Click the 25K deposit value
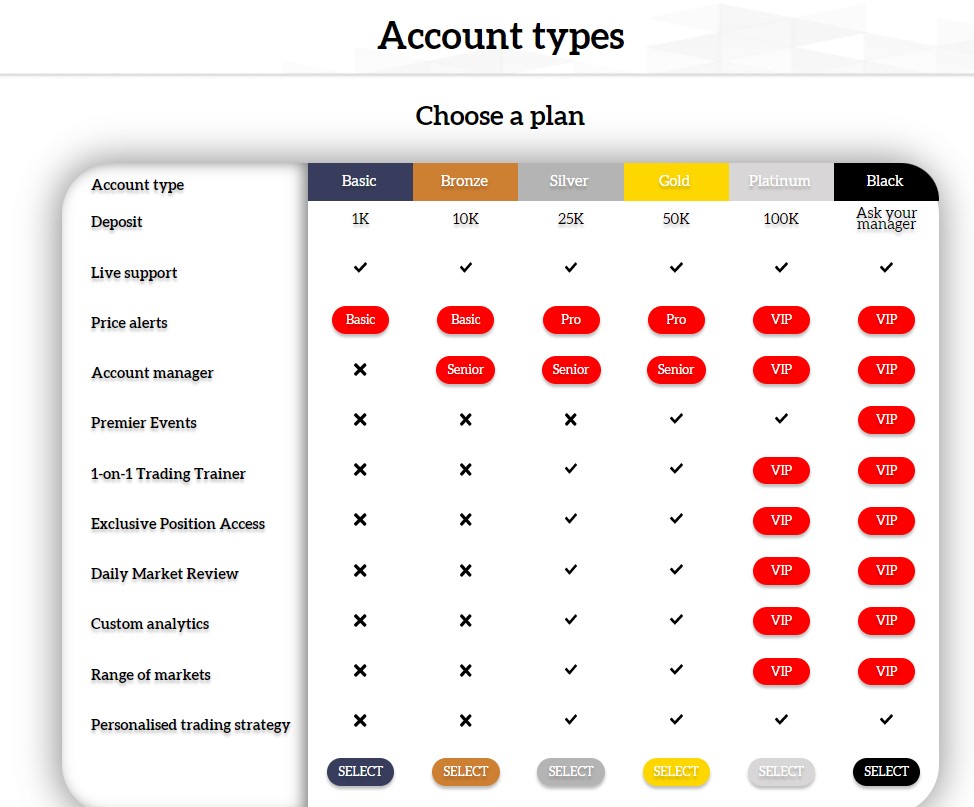This screenshot has width=974, height=807. pyautogui.click(x=571, y=219)
